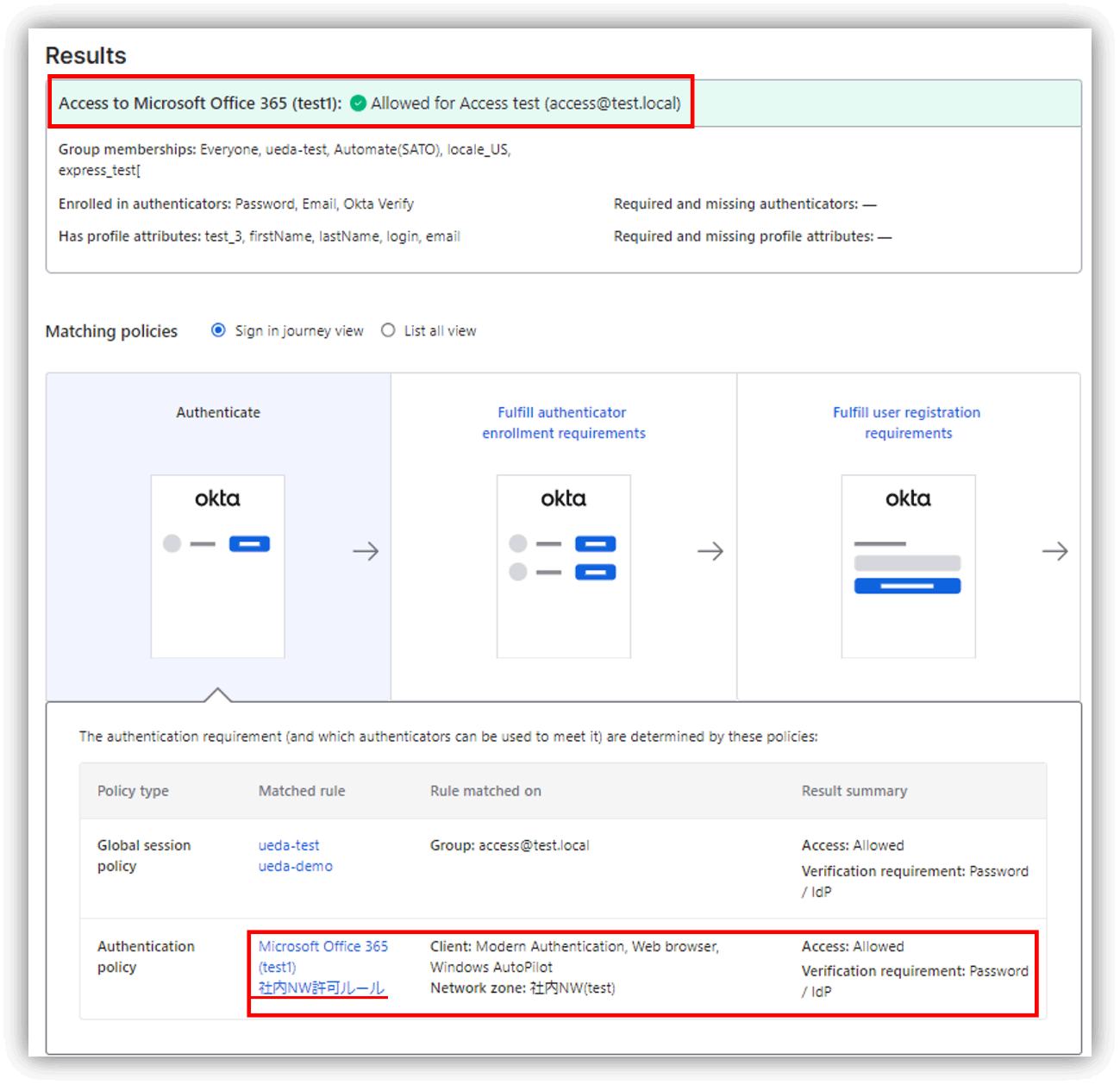Click the Has profile attributes line
Viewport: 1120px width, 1085px height.
[259, 236]
